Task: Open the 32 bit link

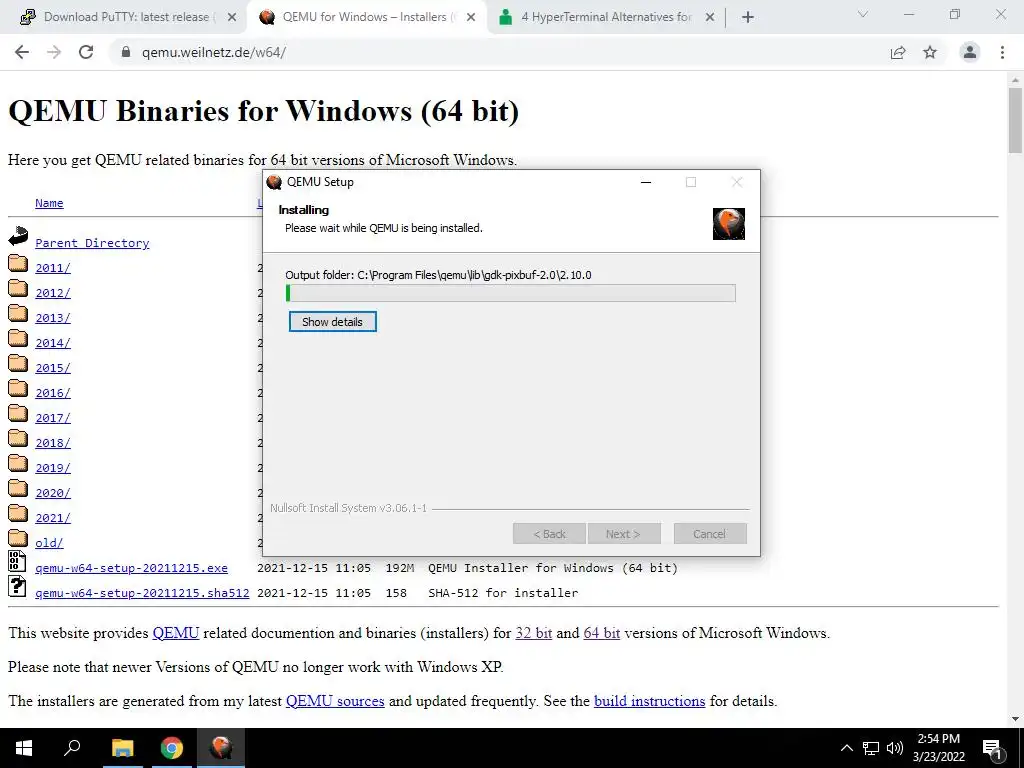Action: [x=534, y=633]
